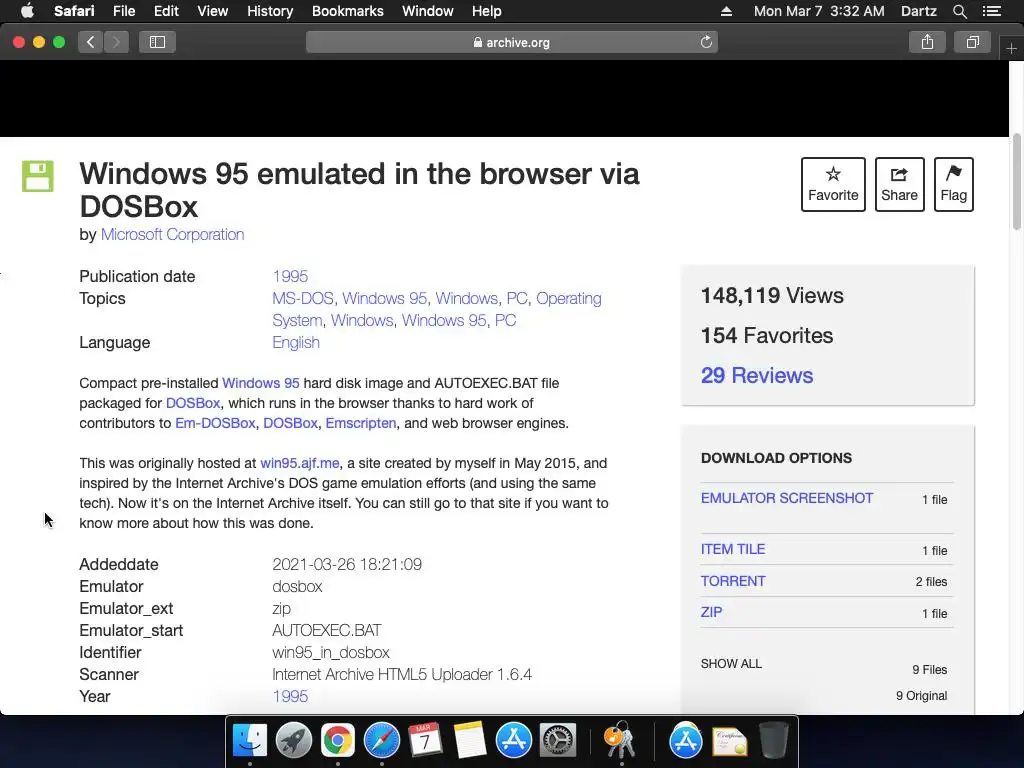Click the win95.ajf.me link
Screen dimensions: 1024x768
point(300,463)
